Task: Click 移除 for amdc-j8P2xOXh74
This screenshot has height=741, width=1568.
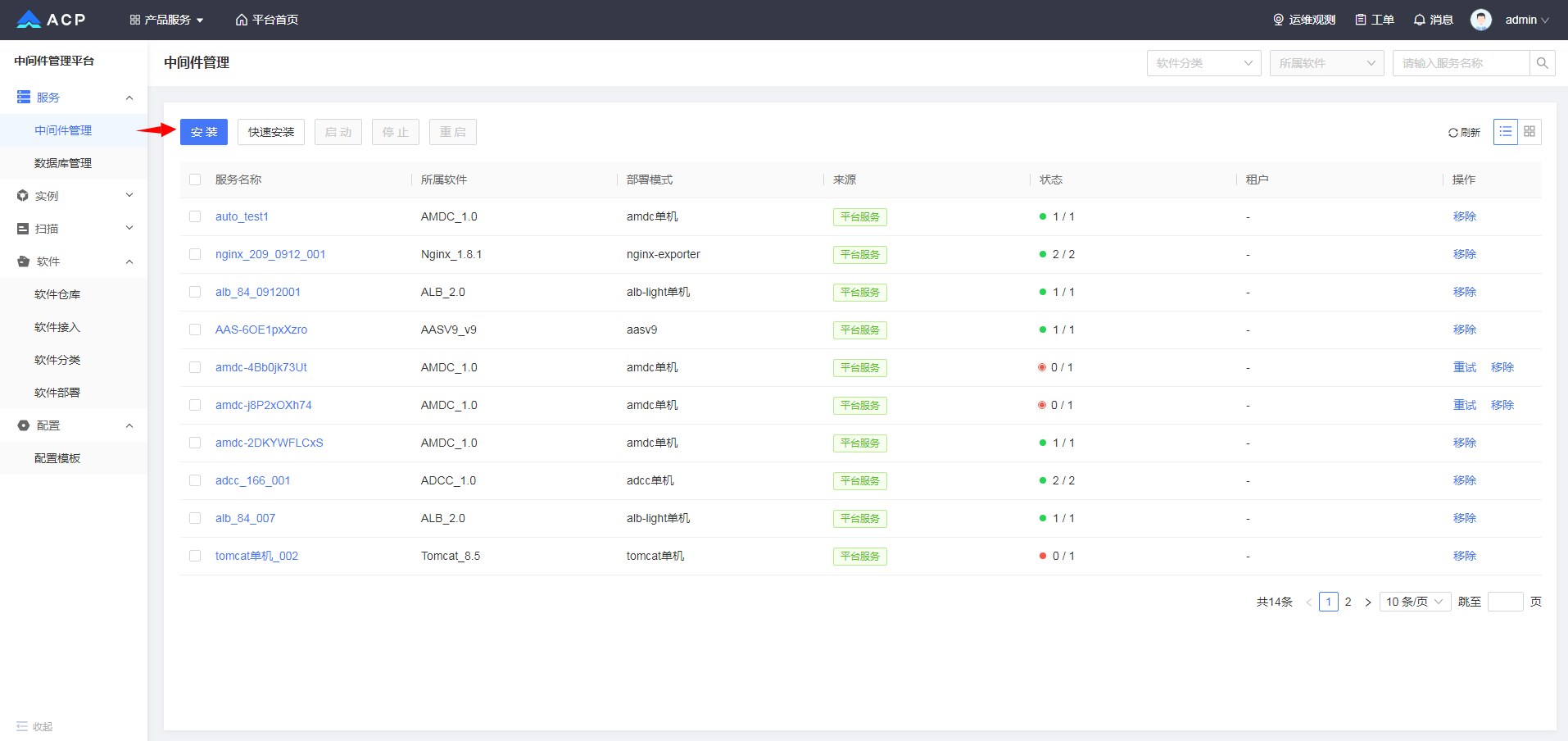Action: pos(1502,405)
